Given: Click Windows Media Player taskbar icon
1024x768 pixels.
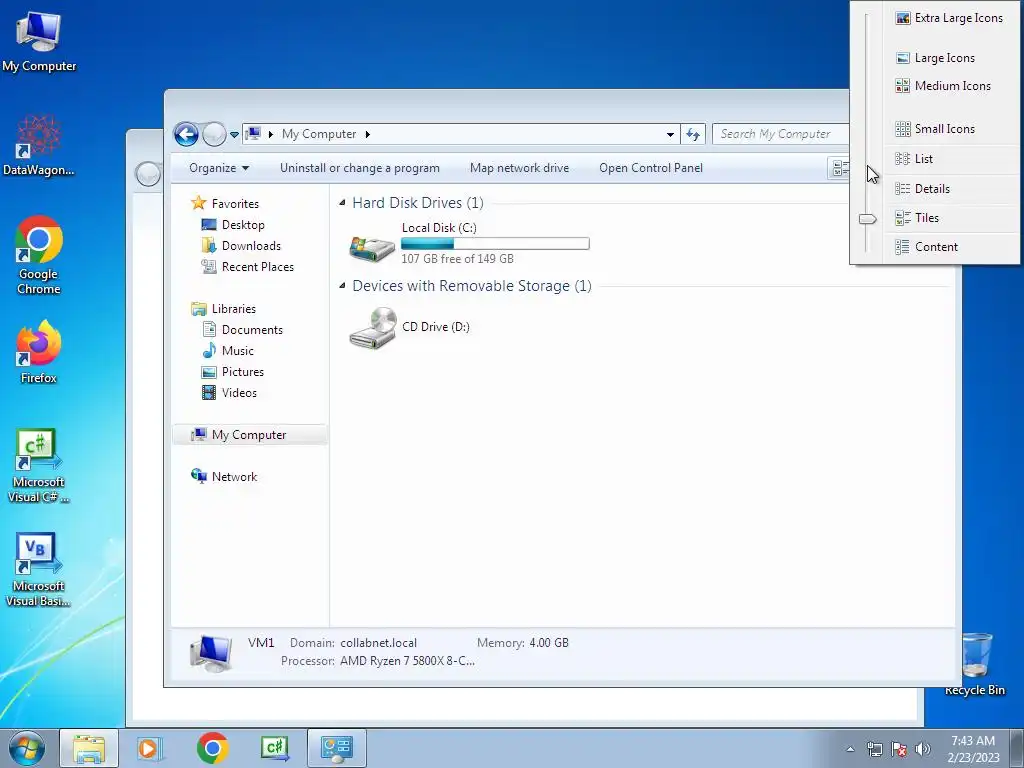Looking at the screenshot, I should click(150, 748).
